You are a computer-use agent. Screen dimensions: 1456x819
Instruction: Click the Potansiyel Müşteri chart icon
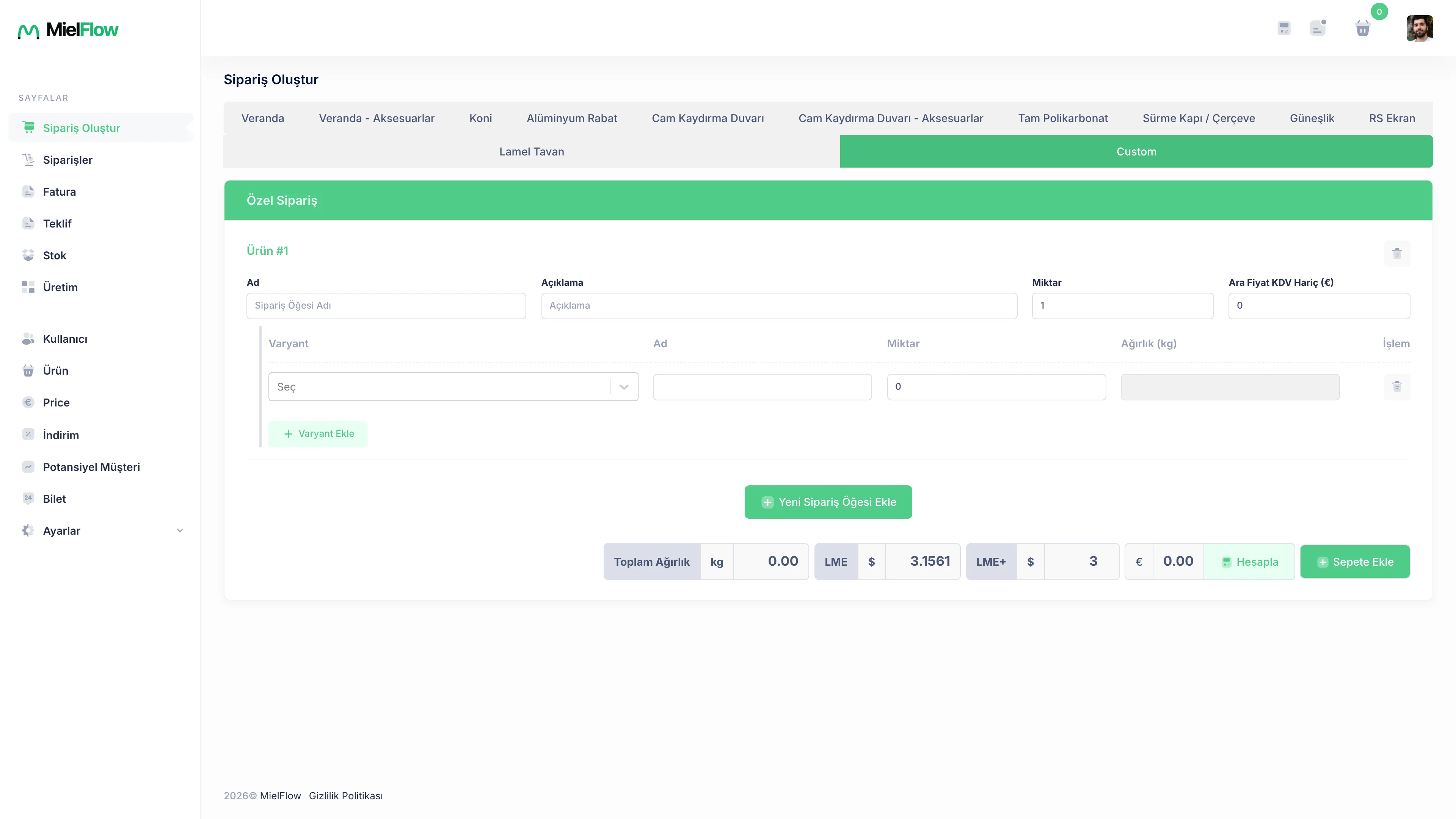[28, 467]
